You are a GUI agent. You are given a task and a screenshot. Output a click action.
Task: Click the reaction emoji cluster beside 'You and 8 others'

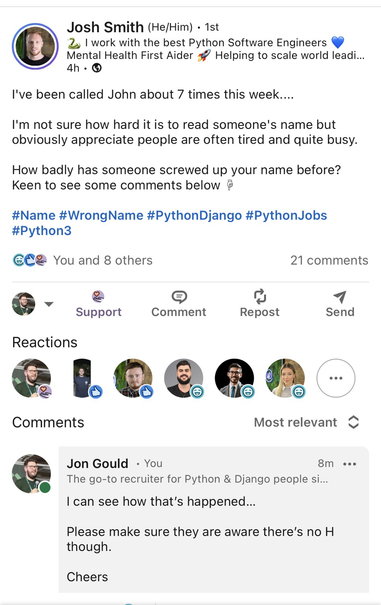(x=29, y=260)
